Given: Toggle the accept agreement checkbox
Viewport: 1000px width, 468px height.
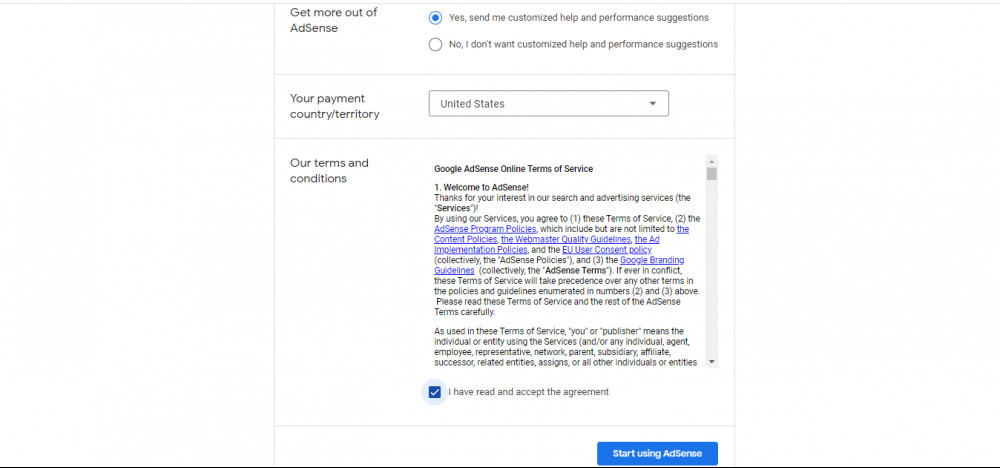Looking at the screenshot, I should pyautogui.click(x=435, y=392).
